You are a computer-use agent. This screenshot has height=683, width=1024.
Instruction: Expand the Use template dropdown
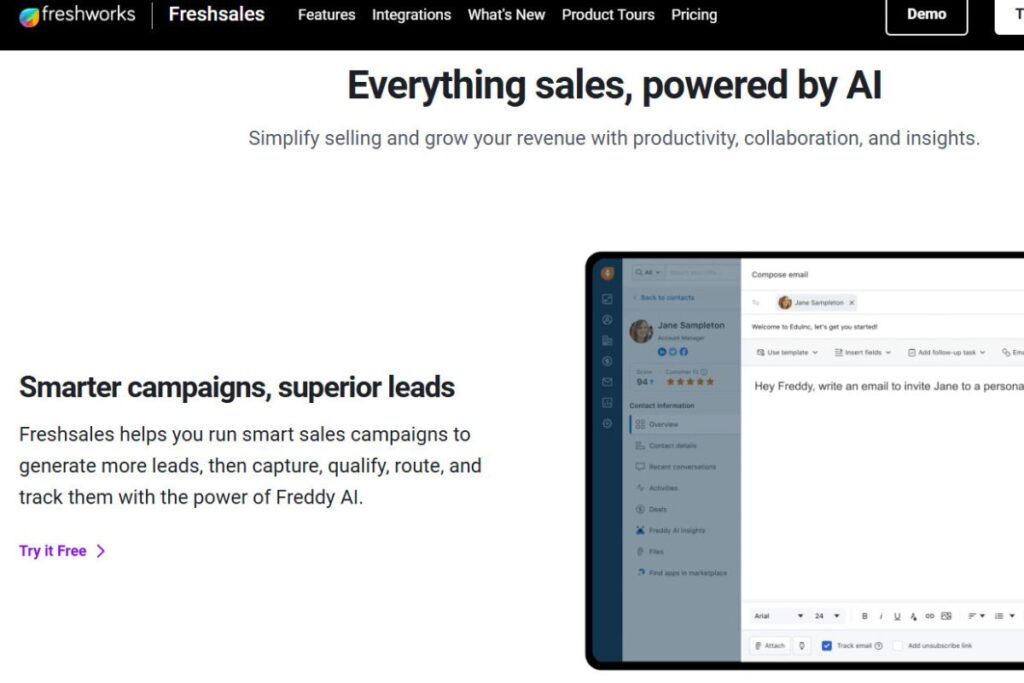[x=787, y=352]
